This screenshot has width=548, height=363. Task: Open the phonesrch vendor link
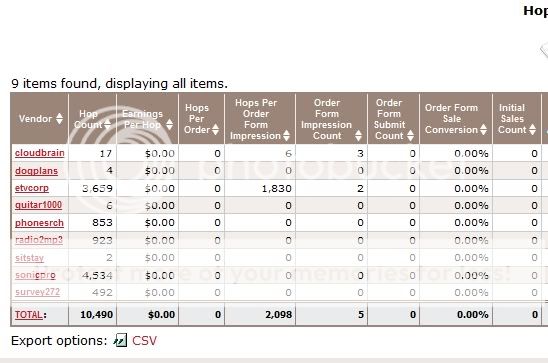pos(39,223)
